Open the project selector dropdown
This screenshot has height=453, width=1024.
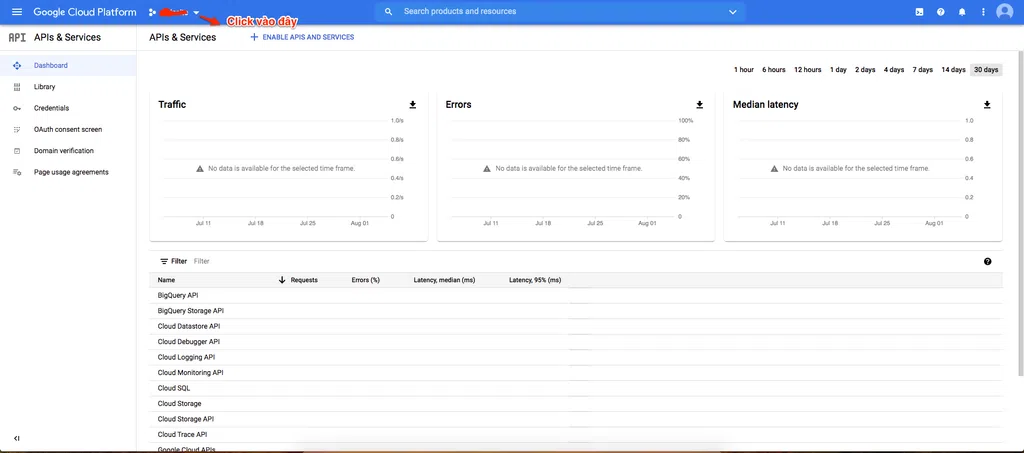[174, 12]
